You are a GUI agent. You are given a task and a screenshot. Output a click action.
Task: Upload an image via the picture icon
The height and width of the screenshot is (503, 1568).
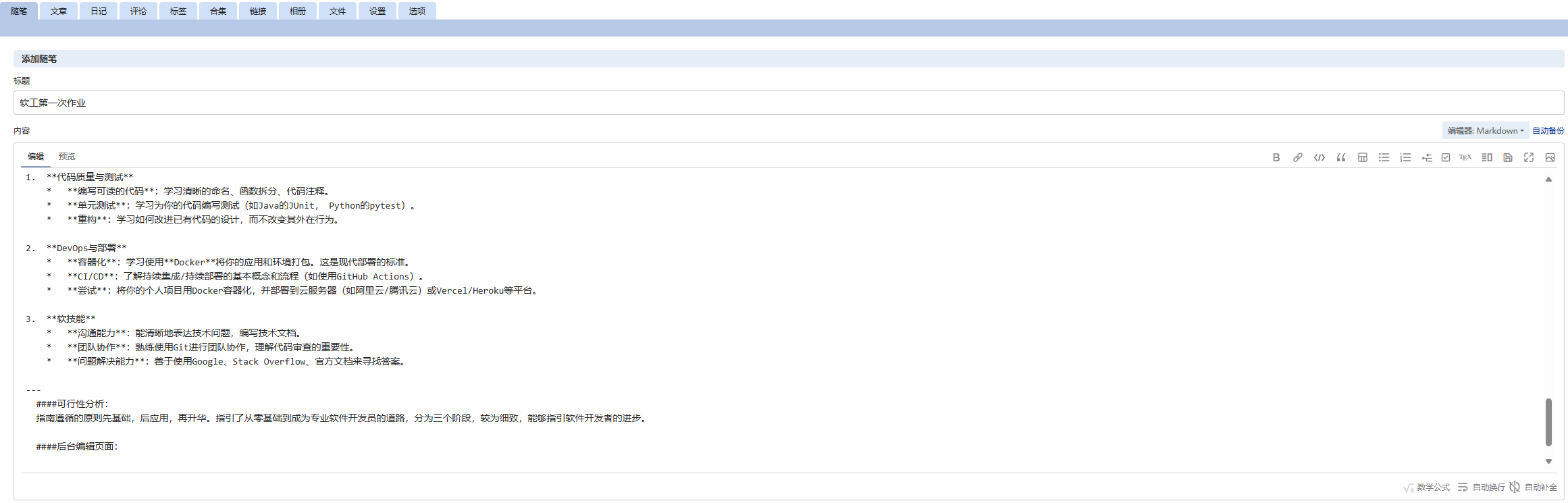pos(1550,157)
